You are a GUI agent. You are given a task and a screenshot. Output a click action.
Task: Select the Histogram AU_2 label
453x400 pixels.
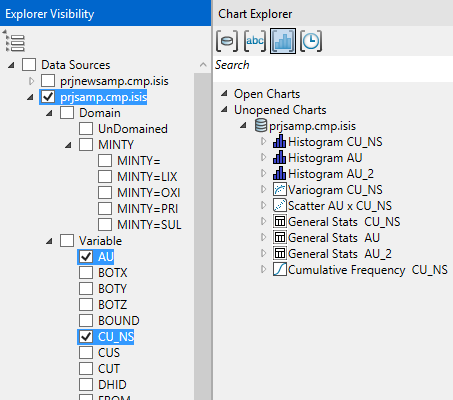pos(331,174)
